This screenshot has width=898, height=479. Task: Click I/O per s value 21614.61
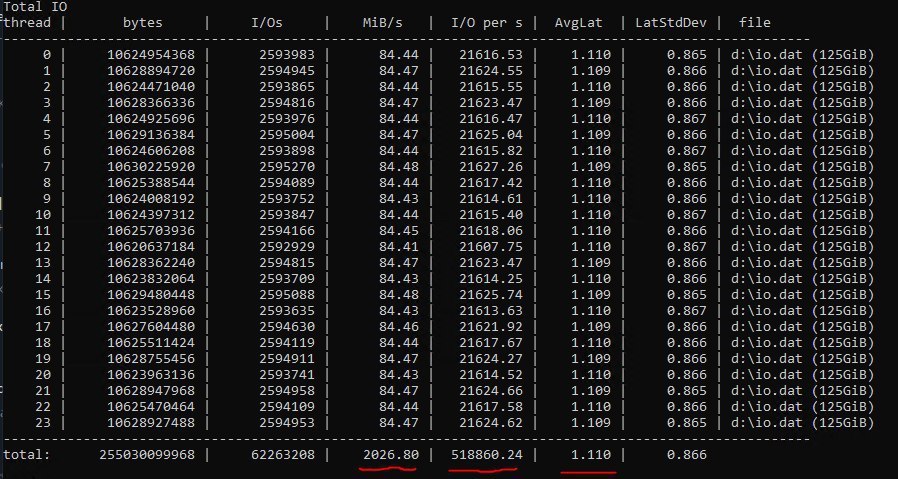coord(491,199)
